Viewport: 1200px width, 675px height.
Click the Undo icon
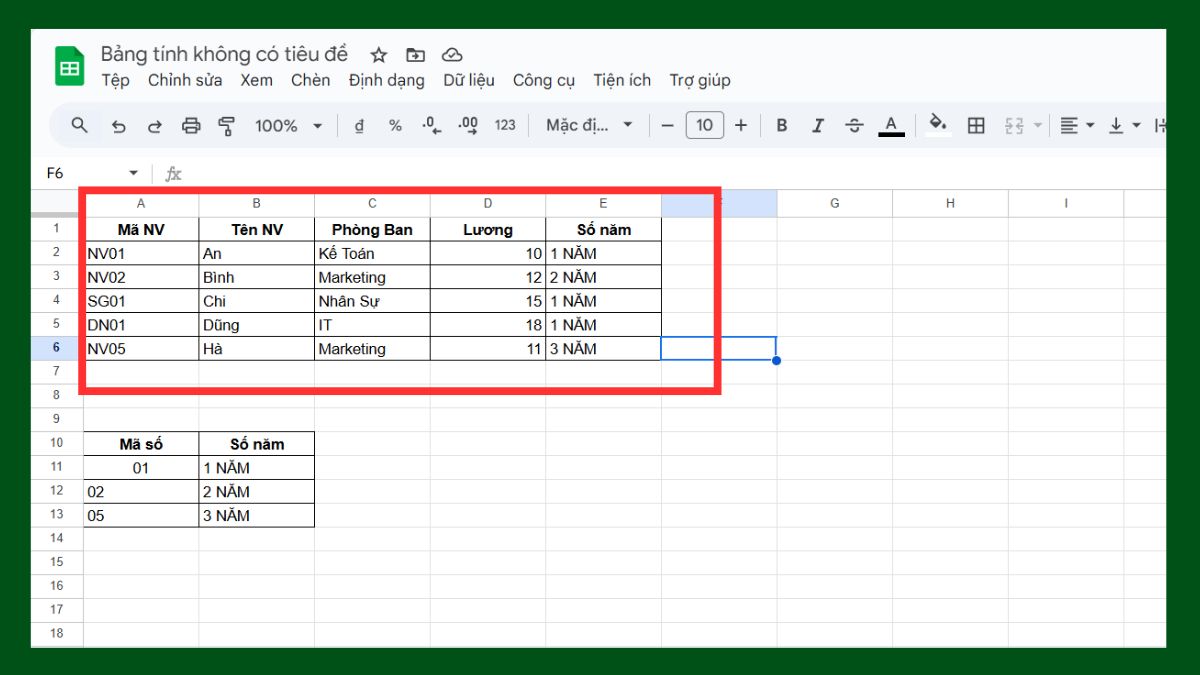pyautogui.click(x=120, y=125)
